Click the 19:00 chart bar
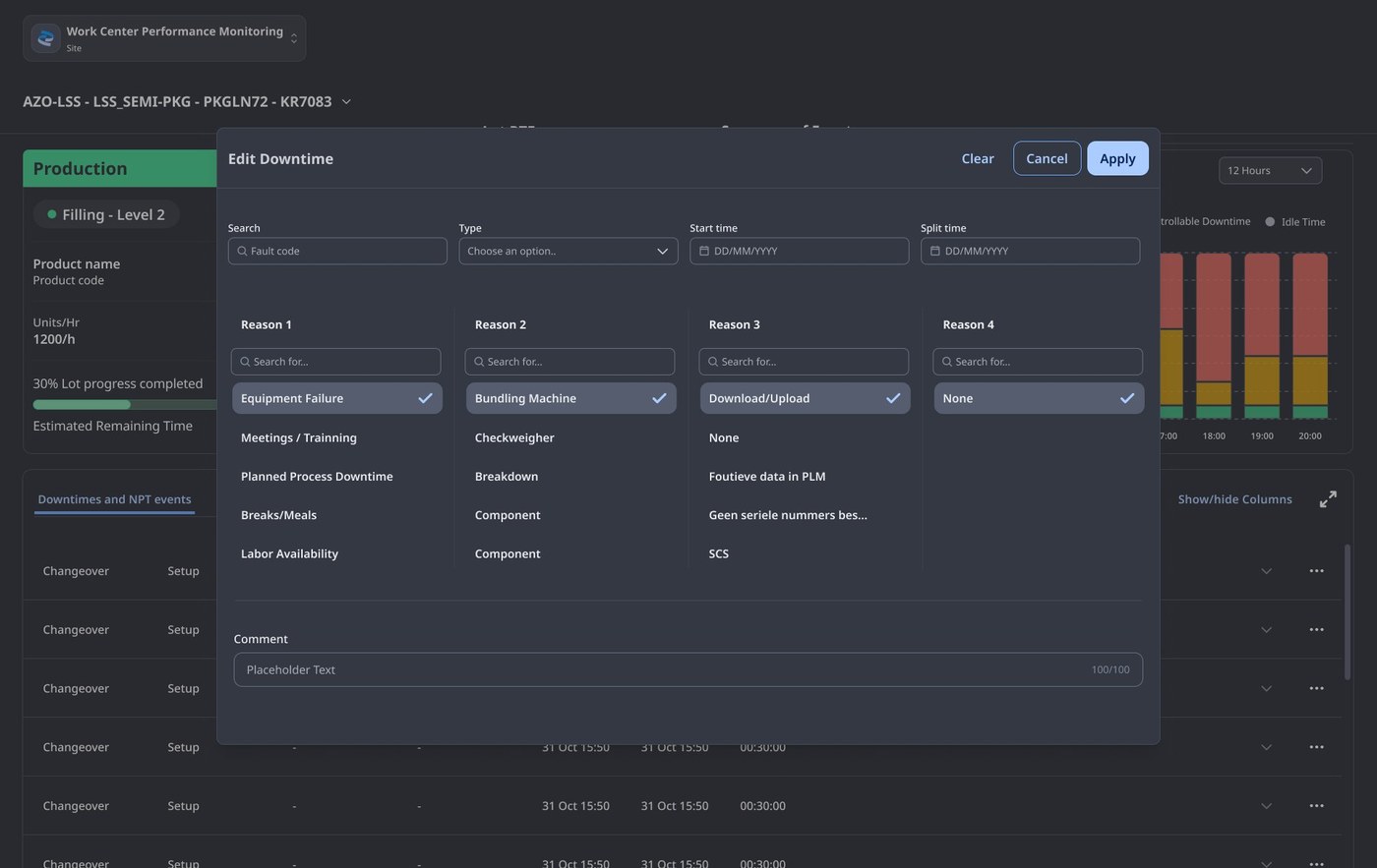Screen dimensions: 1377x868 tap(1262, 336)
